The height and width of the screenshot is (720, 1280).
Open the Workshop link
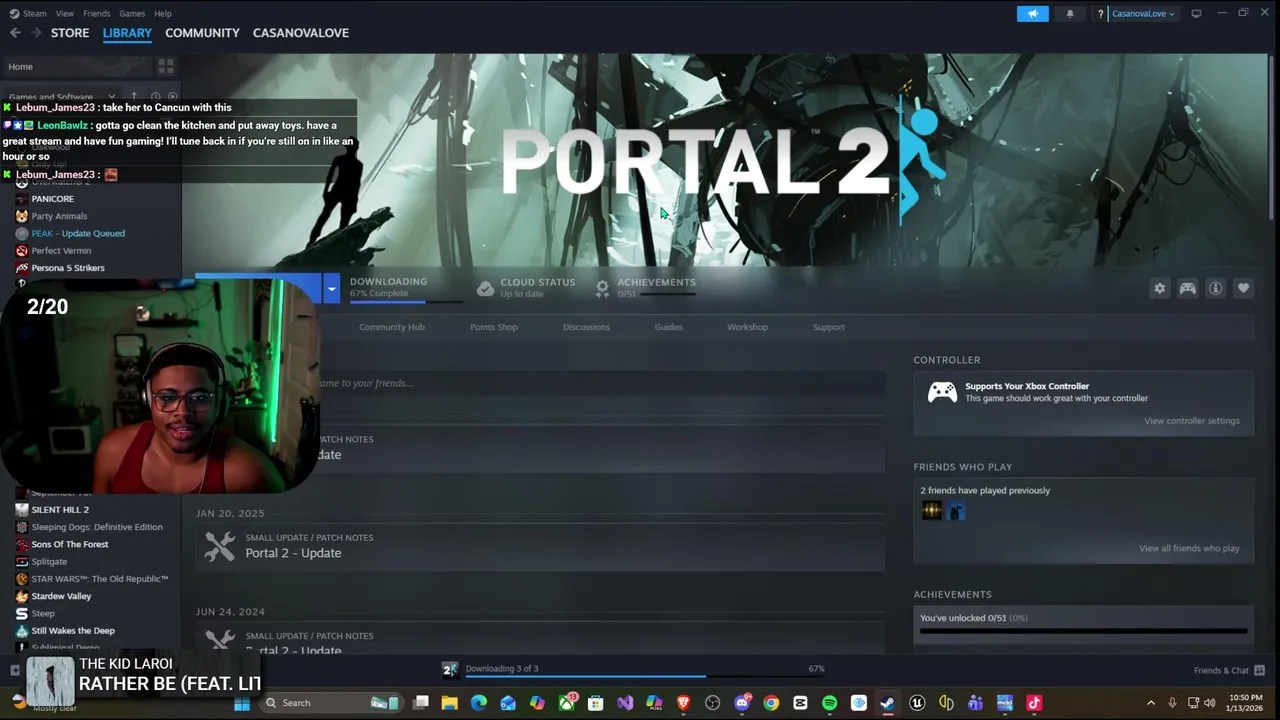(x=747, y=327)
